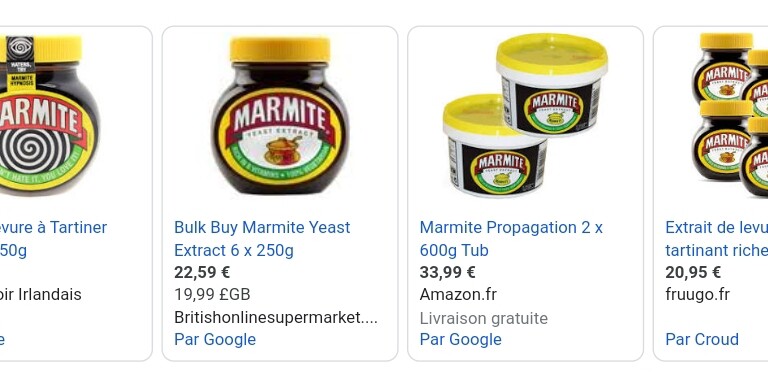Click the Par Google label under Amazon.fr
768x373 pixels.
coord(460,339)
